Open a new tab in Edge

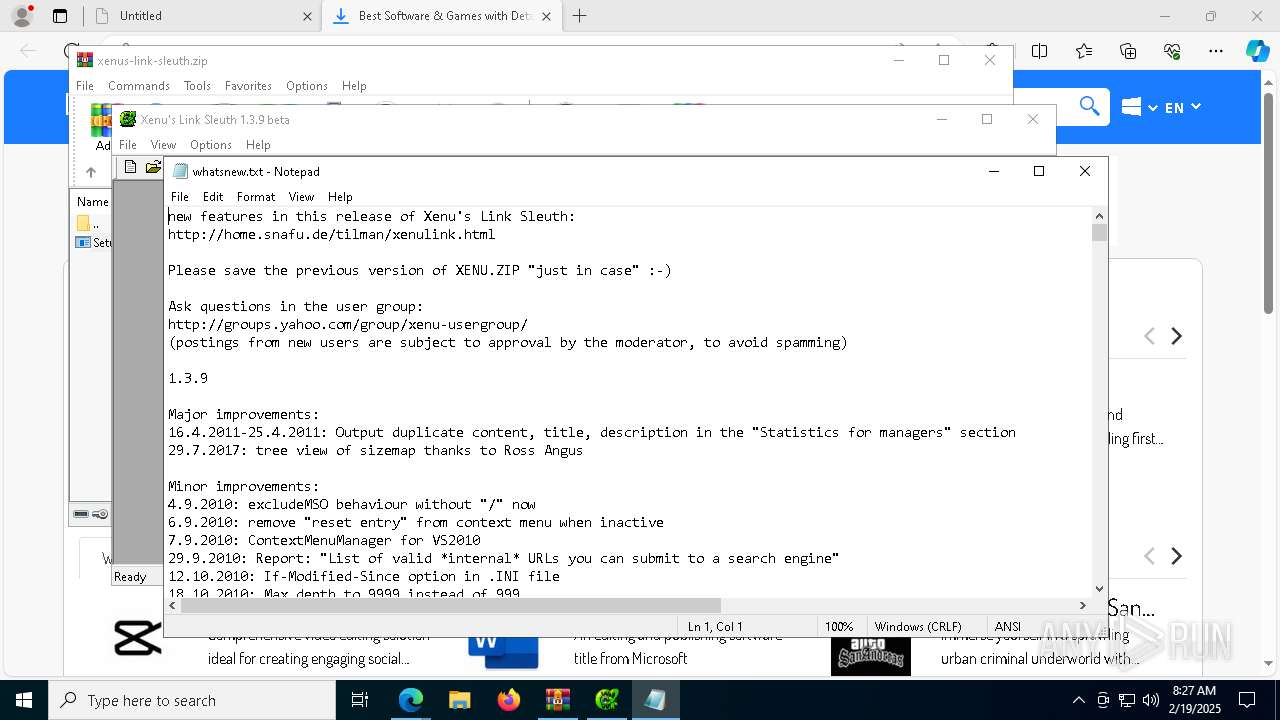pos(579,16)
